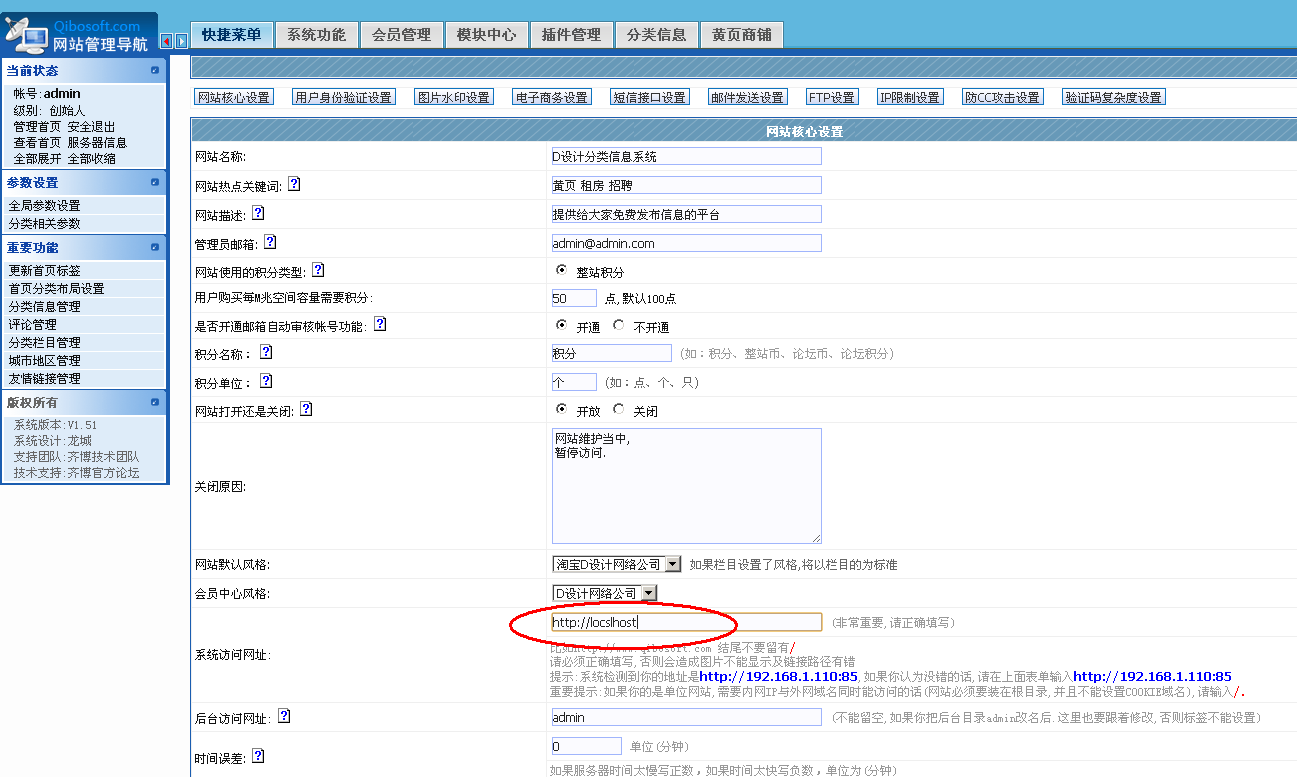Click 安全退出 link in sidebar
The width and height of the screenshot is (1297, 777).
(91, 127)
